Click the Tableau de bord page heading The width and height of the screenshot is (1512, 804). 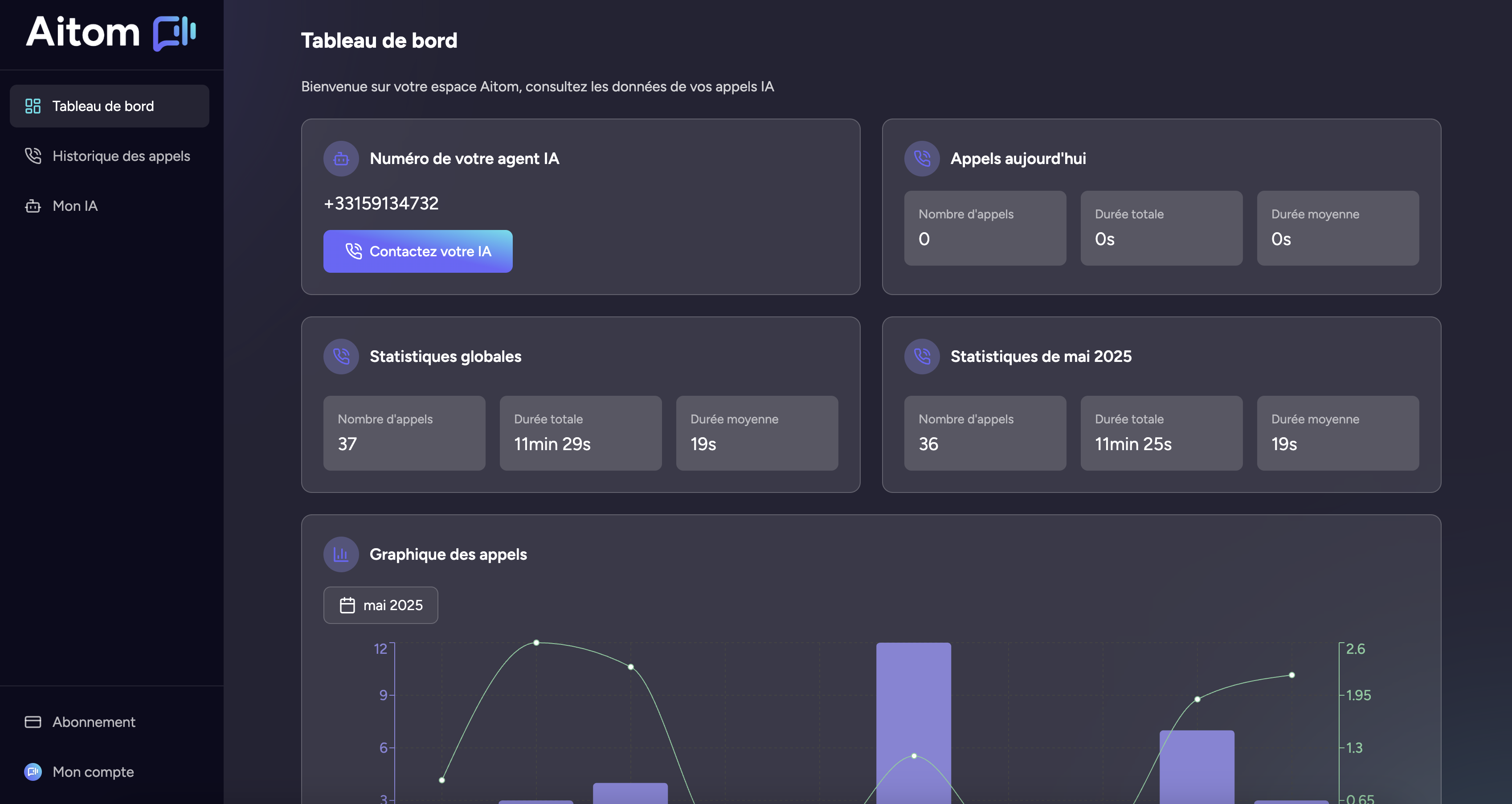pyautogui.click(x=379, y=41)
